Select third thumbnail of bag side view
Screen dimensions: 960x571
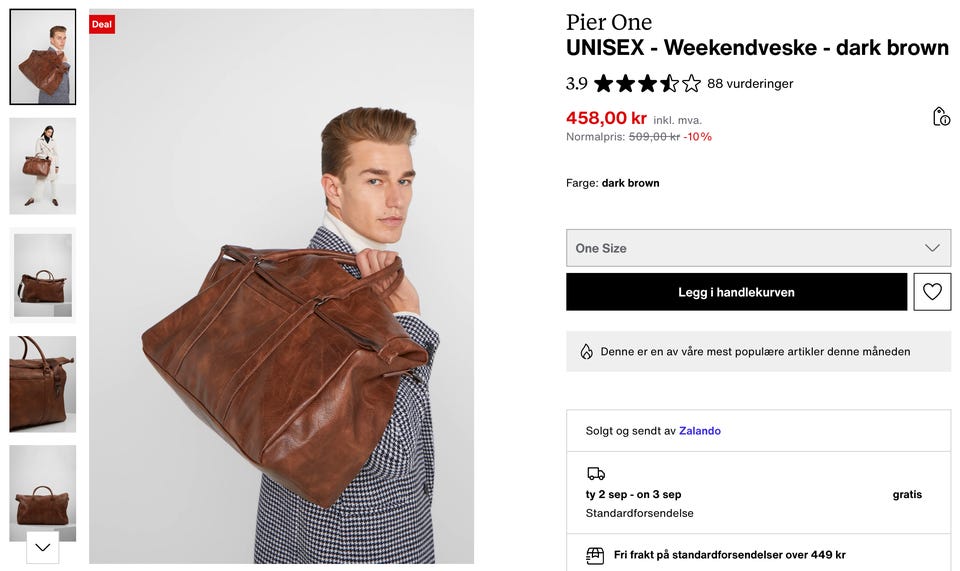[x=43, y=275]
